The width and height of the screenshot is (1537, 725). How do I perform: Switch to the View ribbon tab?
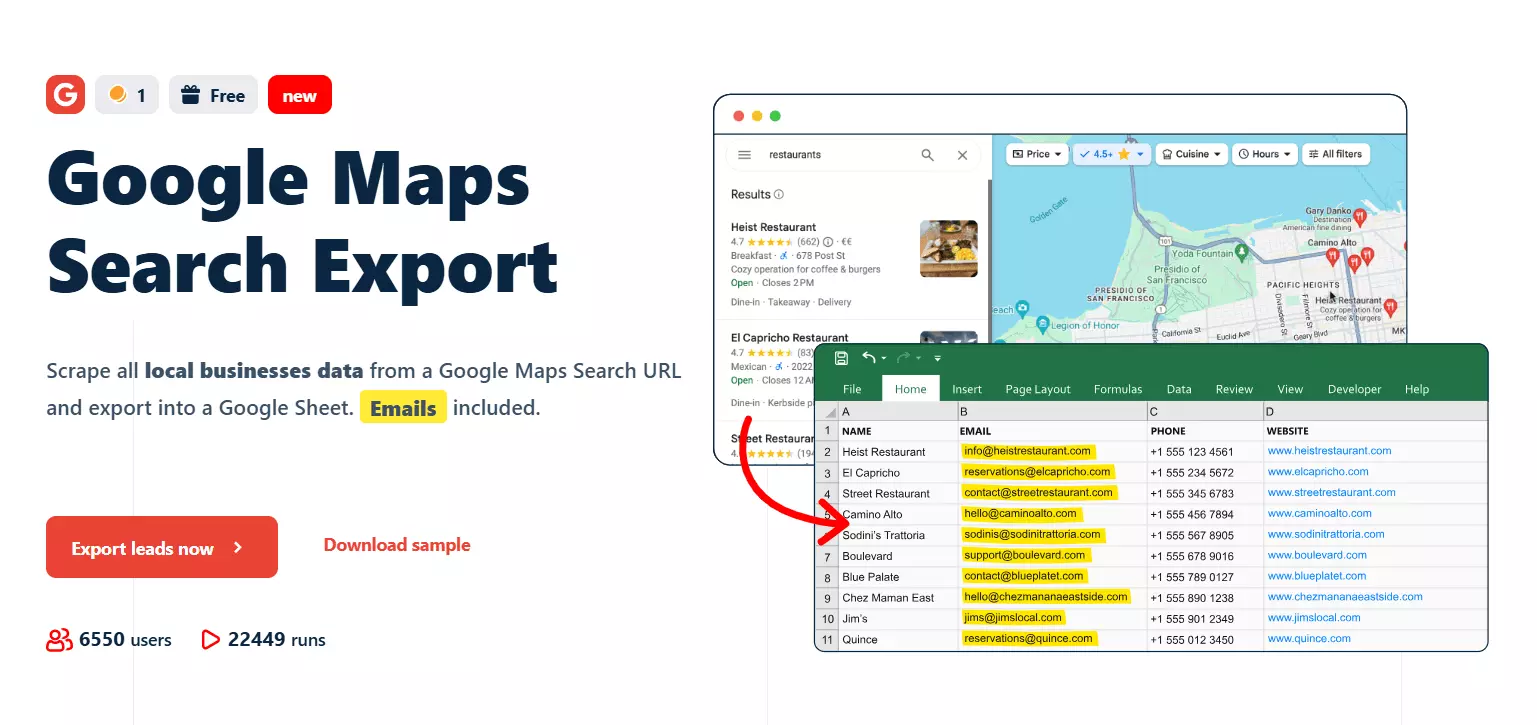(1290, 389)
